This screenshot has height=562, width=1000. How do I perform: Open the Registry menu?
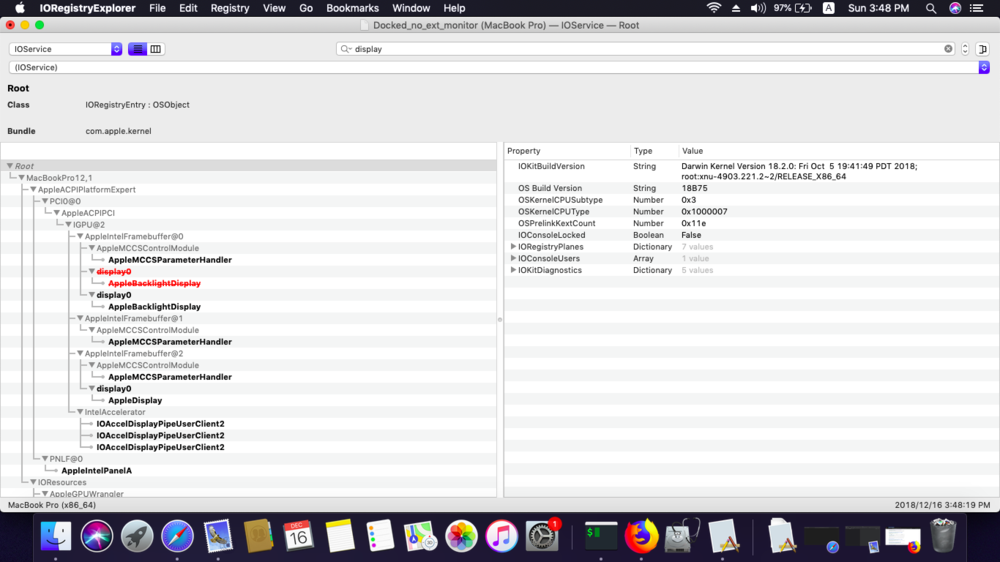(x=230, y=8)
